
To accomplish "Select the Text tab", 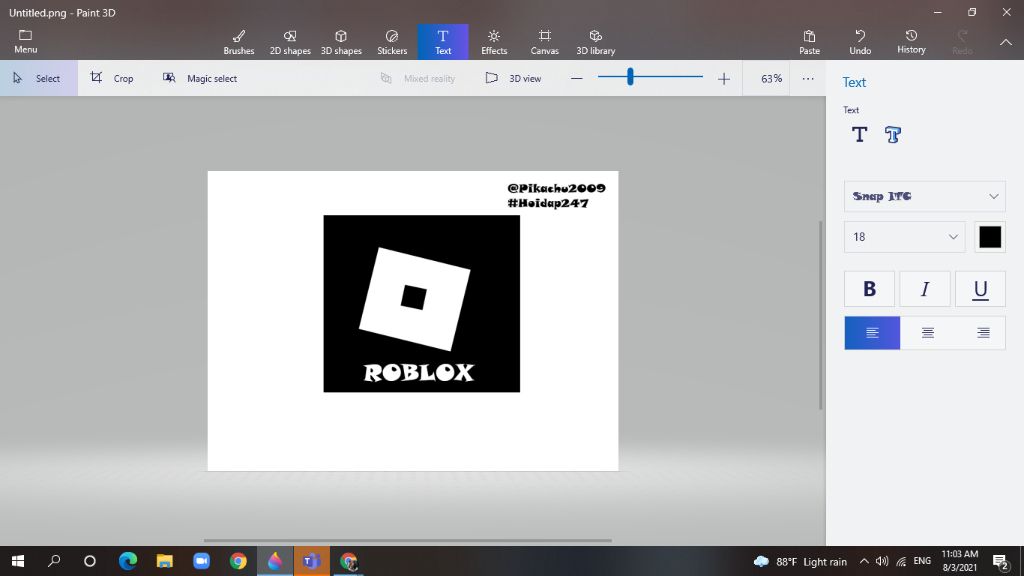I will pyautogui.click(x=443, y=42).
